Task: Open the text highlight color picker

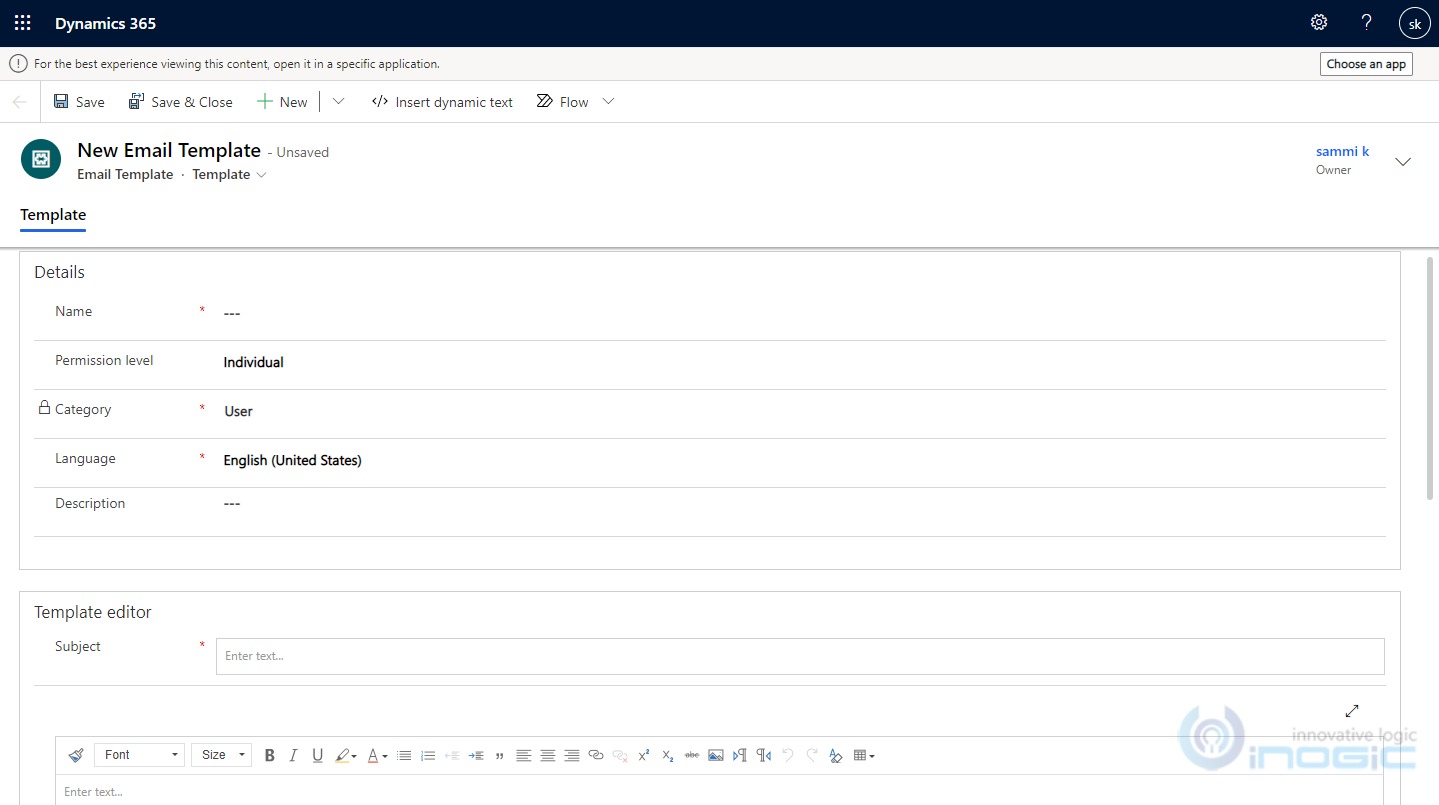Action: click(346, 755)
